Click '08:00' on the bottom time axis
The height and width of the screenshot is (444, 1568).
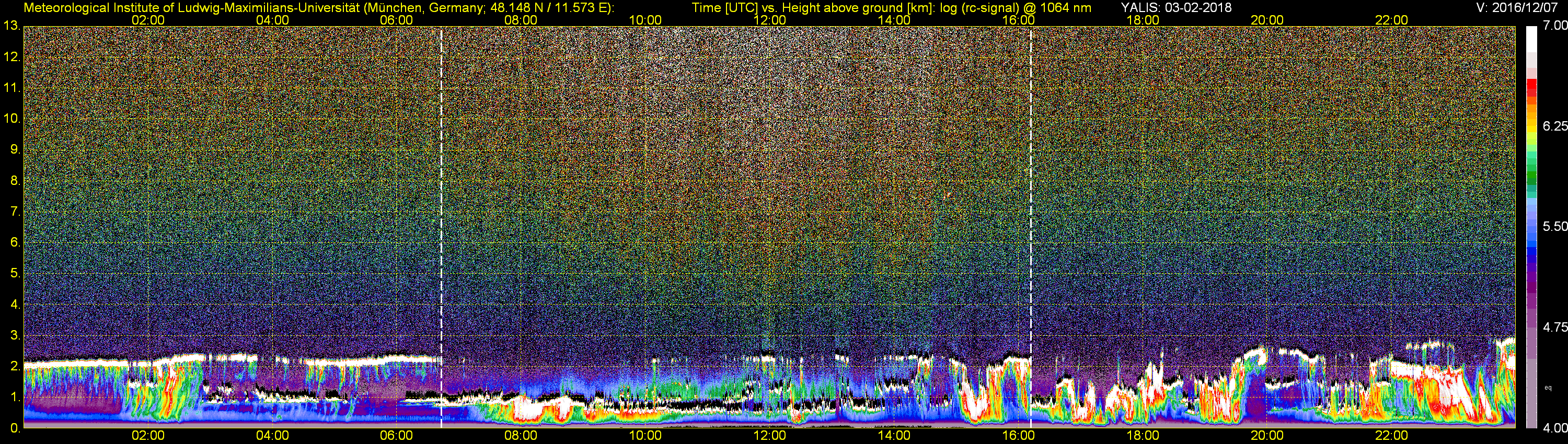(x=521, y=436)
